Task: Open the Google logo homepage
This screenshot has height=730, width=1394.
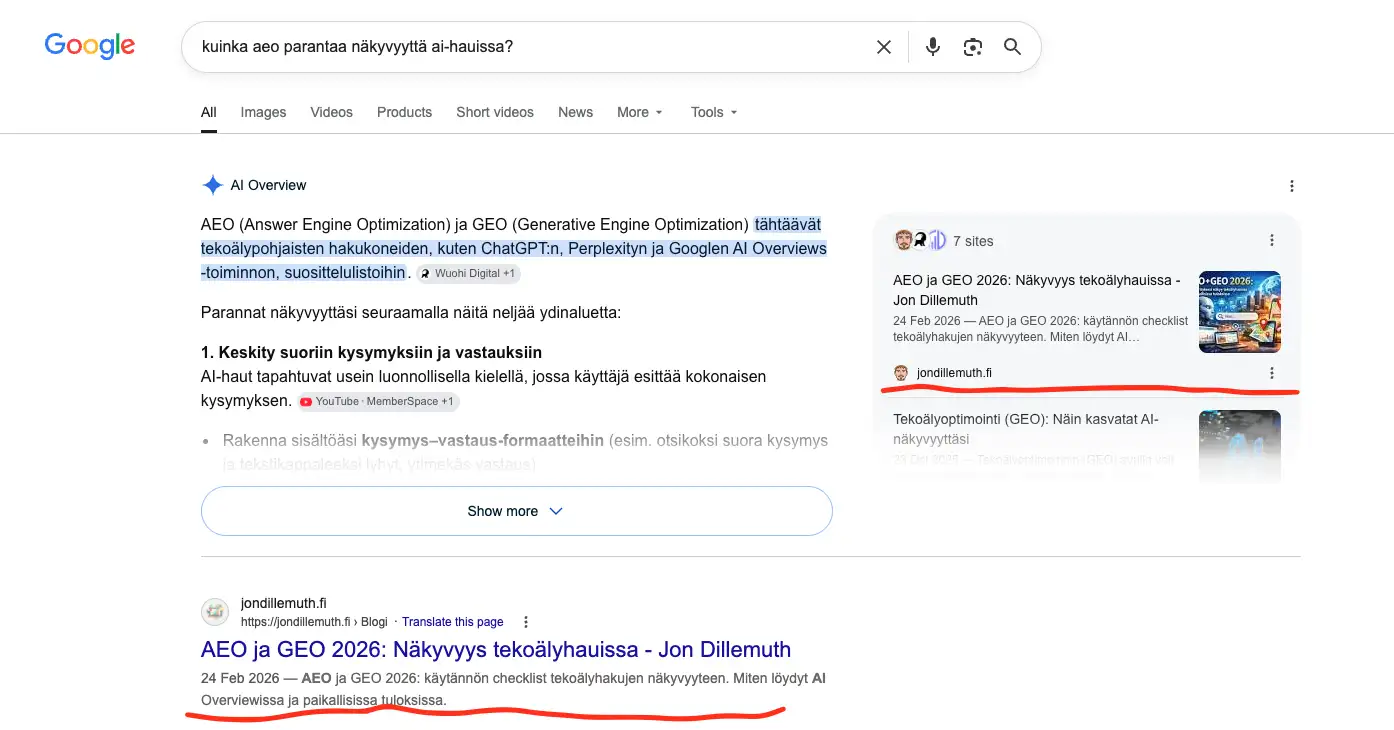Action: (90, 46)
